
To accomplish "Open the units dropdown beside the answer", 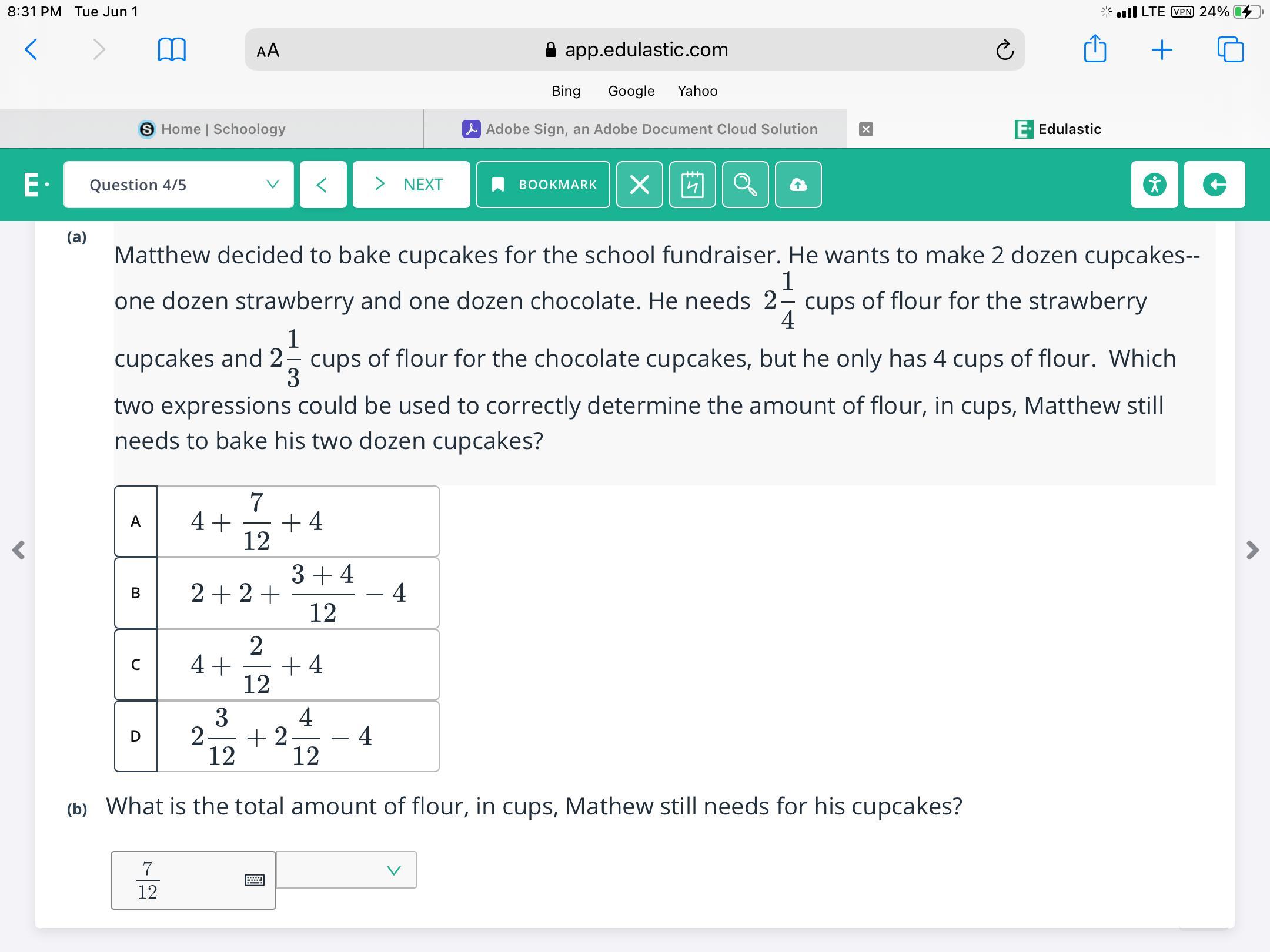I will pos(346,870).
